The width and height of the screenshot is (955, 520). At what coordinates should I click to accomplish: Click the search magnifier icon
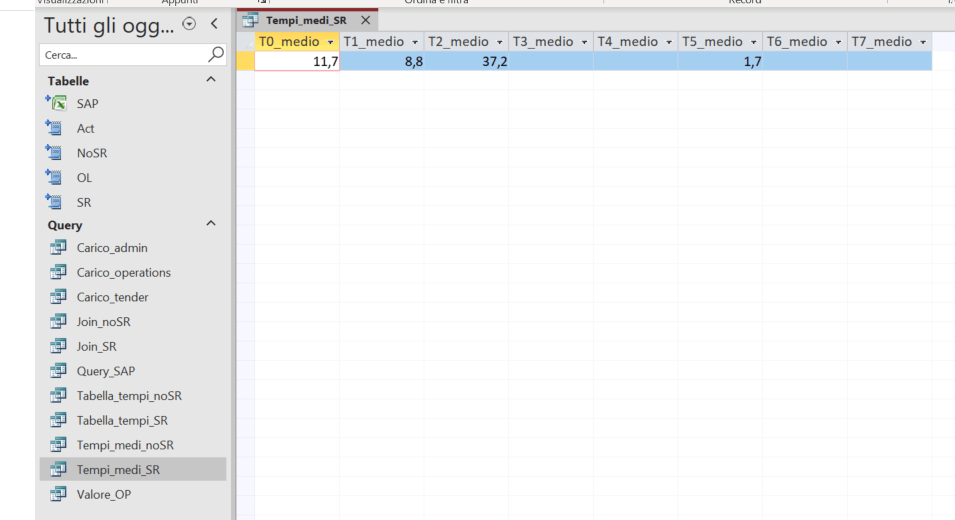tap(216, 54)
